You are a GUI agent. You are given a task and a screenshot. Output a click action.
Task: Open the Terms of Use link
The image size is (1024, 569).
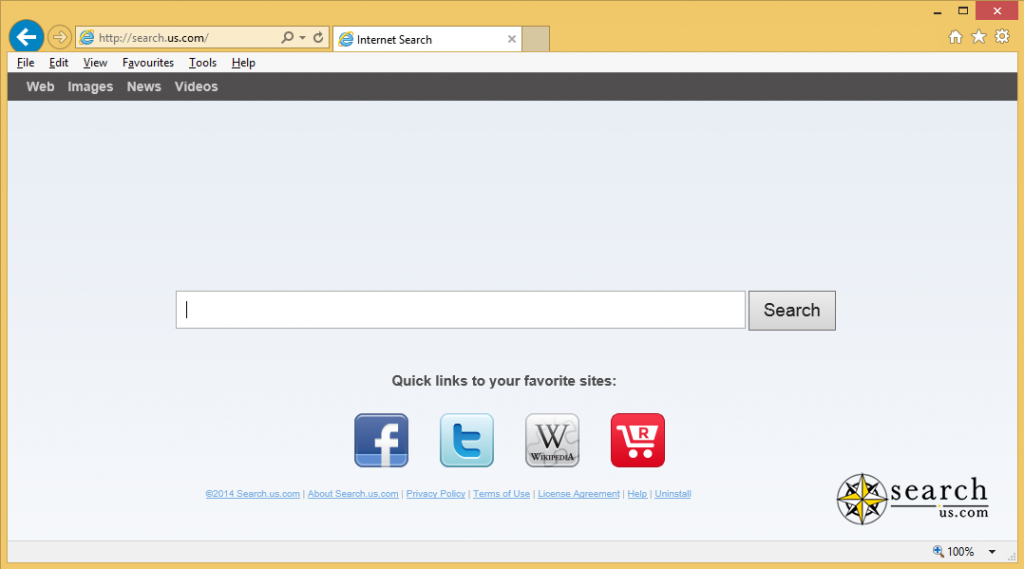[502, 494]
